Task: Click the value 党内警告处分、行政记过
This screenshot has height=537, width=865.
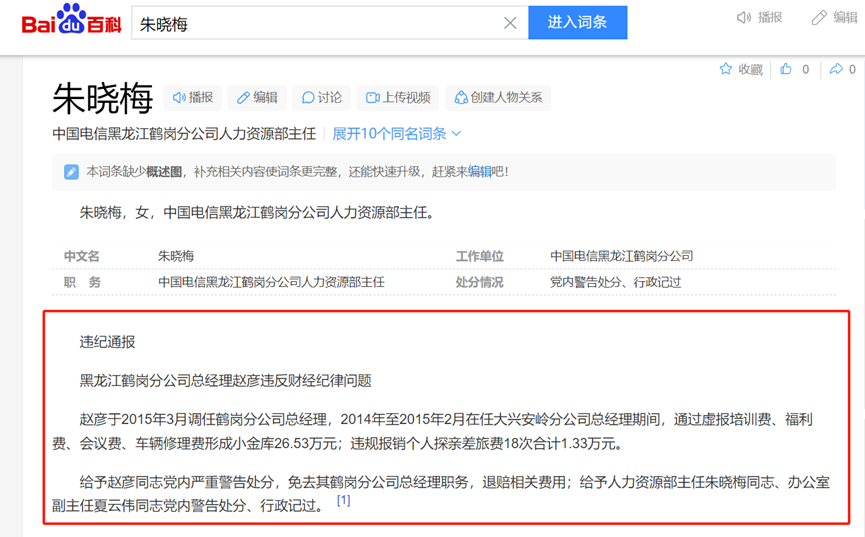Action: coord(615,282)
